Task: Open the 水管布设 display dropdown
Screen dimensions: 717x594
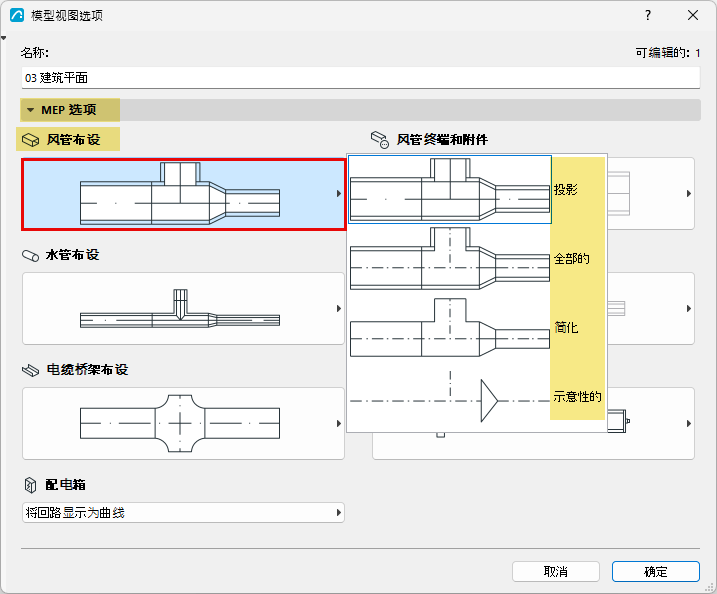Action: 183,309
